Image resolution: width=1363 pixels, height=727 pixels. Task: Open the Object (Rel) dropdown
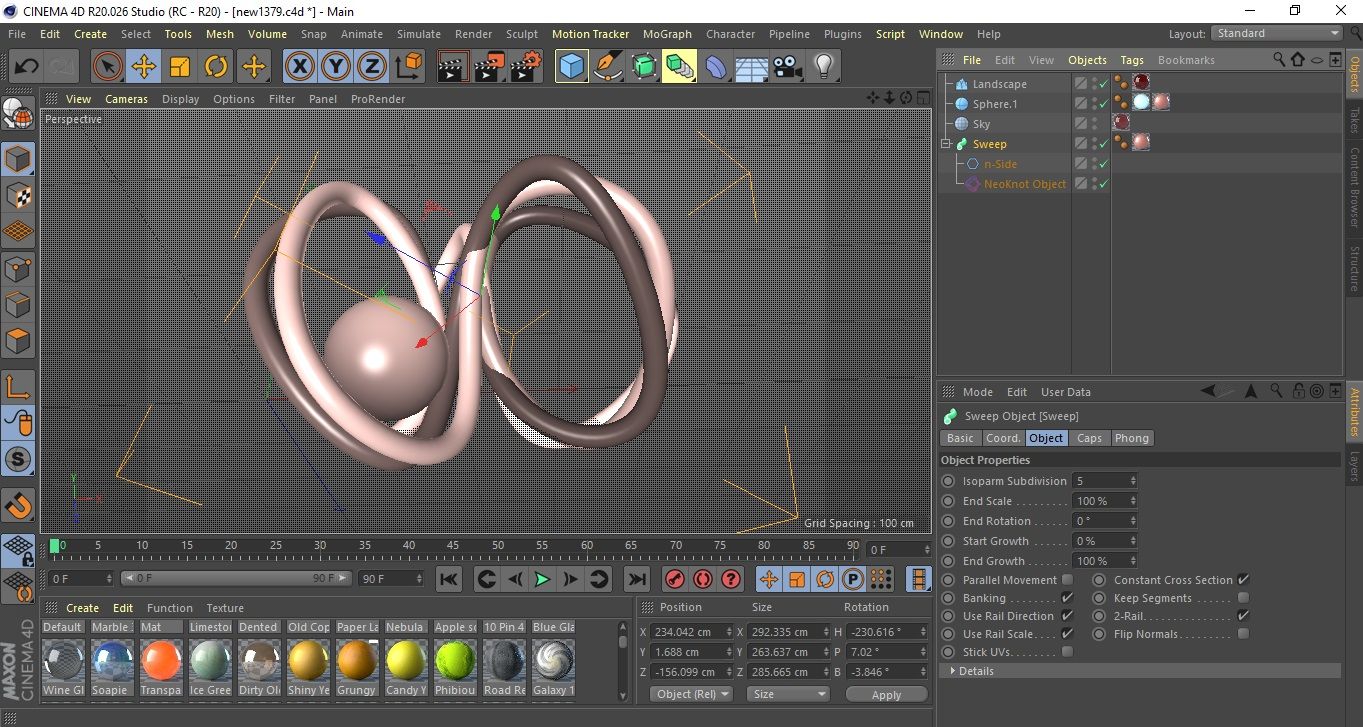point(691,694)
